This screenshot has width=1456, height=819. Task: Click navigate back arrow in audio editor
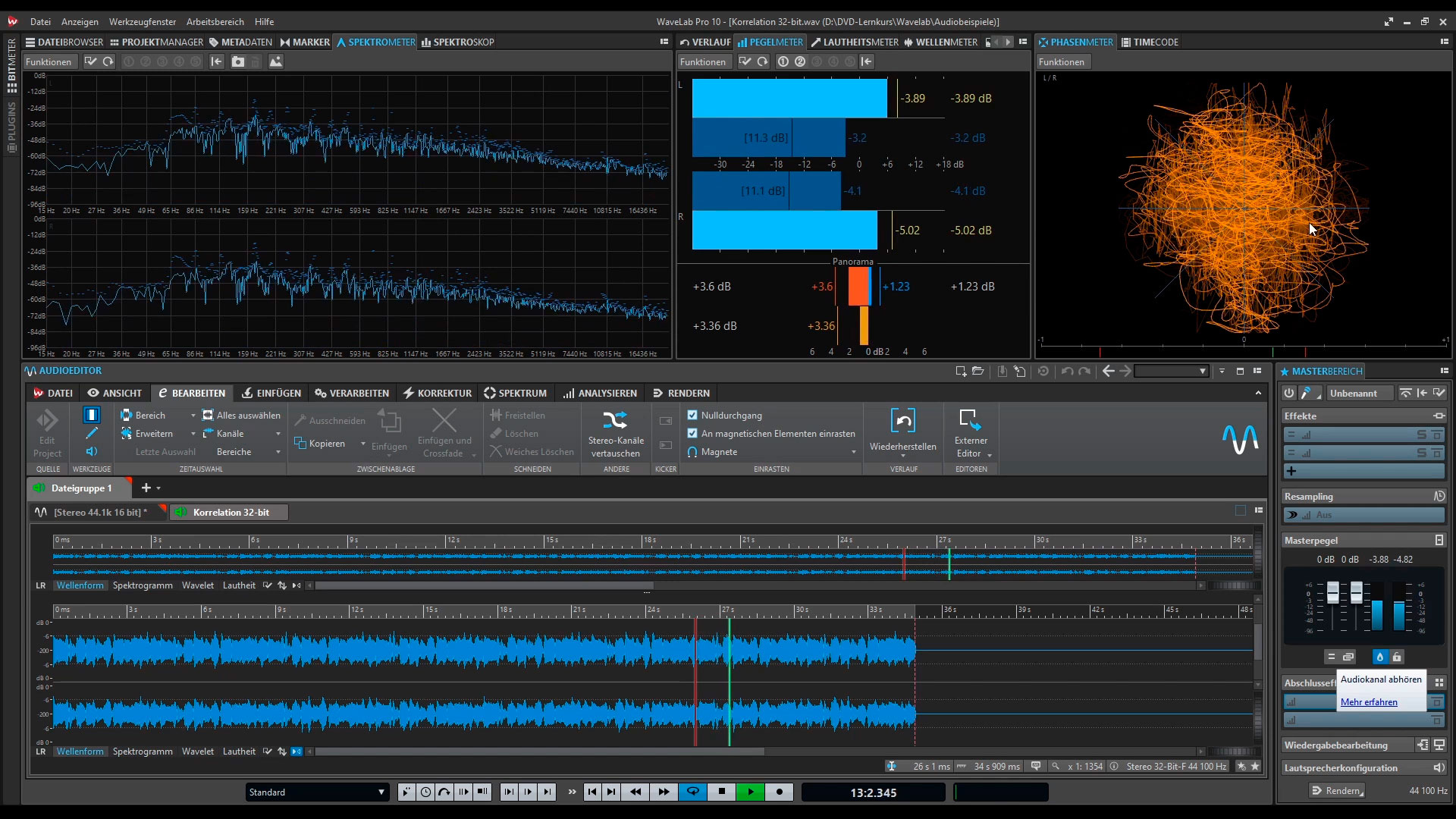[x=1109, y=371]
